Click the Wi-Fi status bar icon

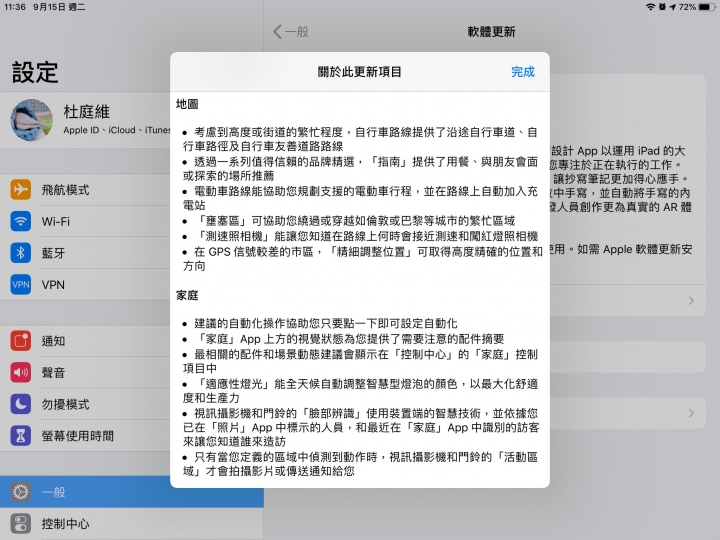click(x=650, y=7)
